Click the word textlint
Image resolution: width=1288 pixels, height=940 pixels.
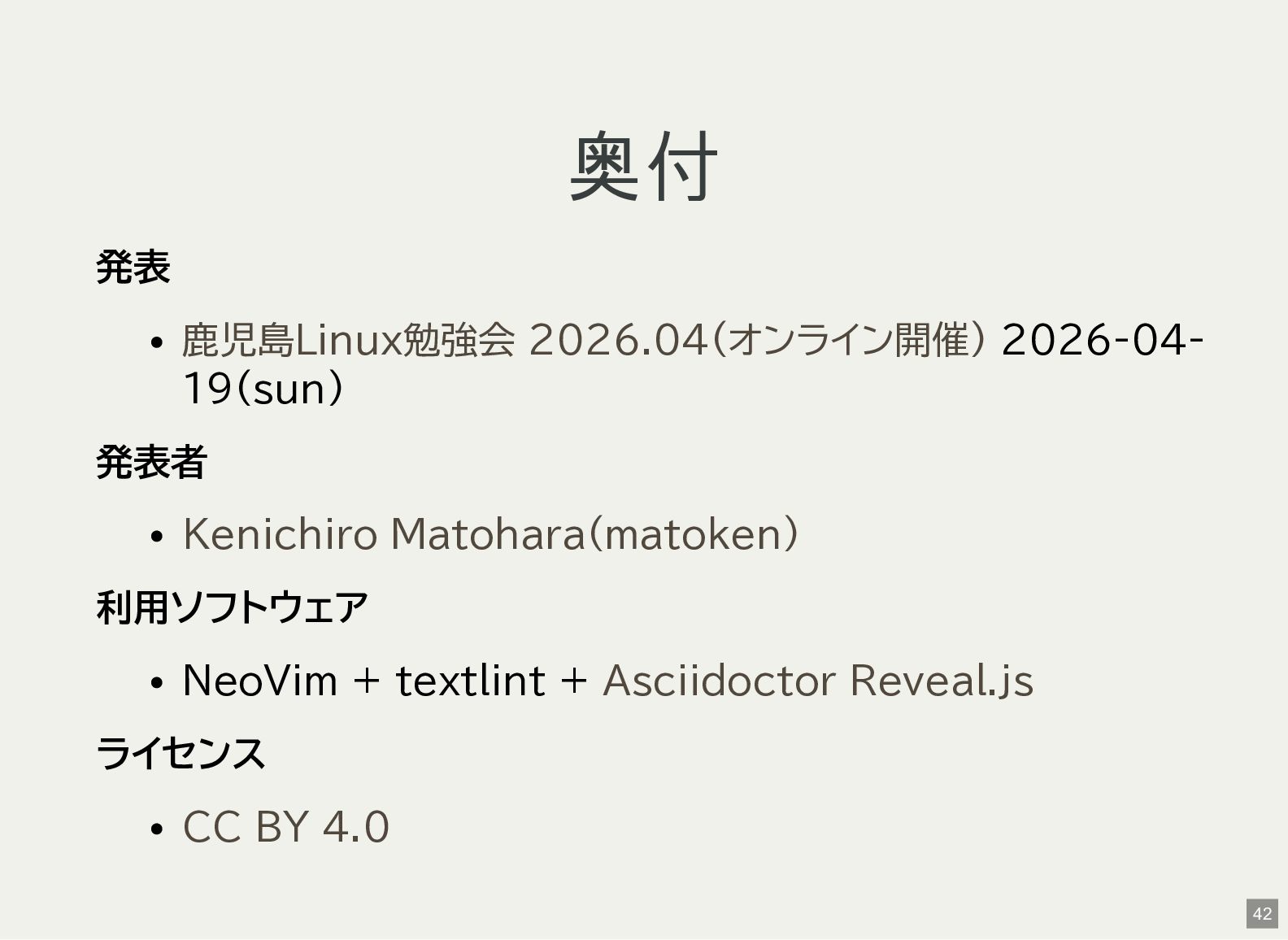(x=470, y=681)
